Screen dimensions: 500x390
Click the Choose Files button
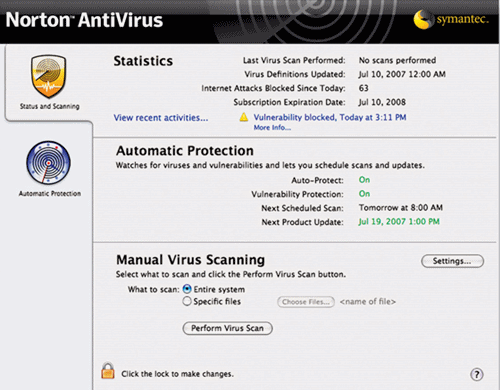[x=306, y=302]
